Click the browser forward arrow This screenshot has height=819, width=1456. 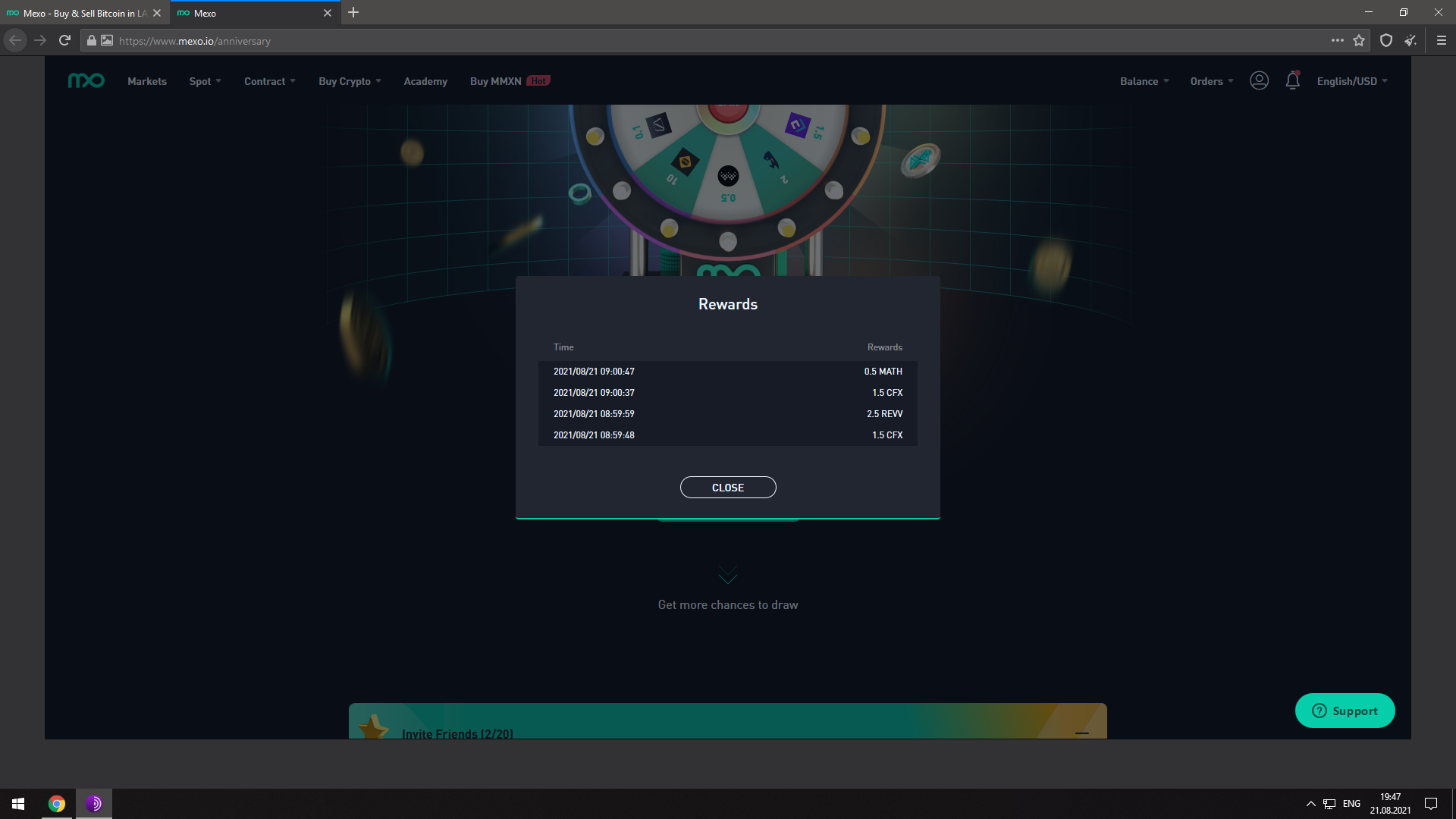40,41
